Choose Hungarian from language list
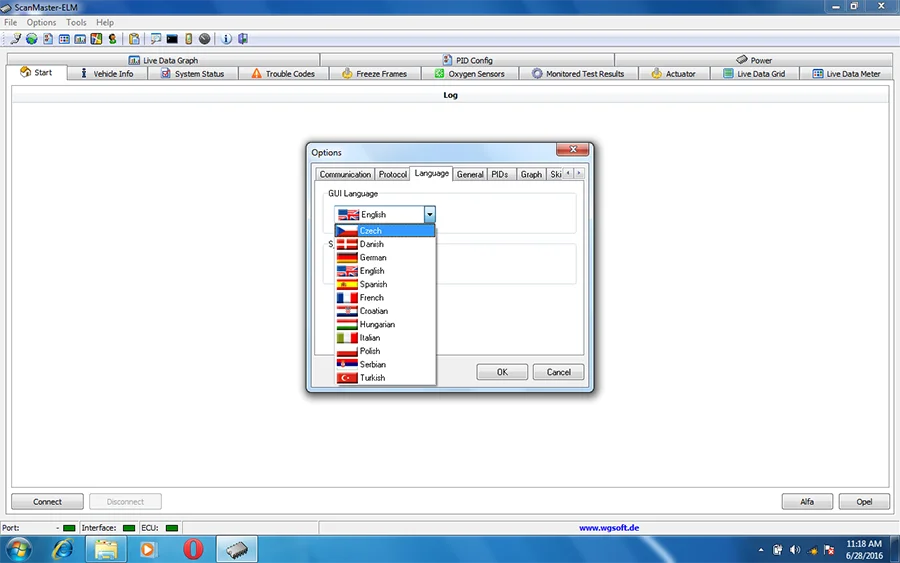 (x=385, y=324)
